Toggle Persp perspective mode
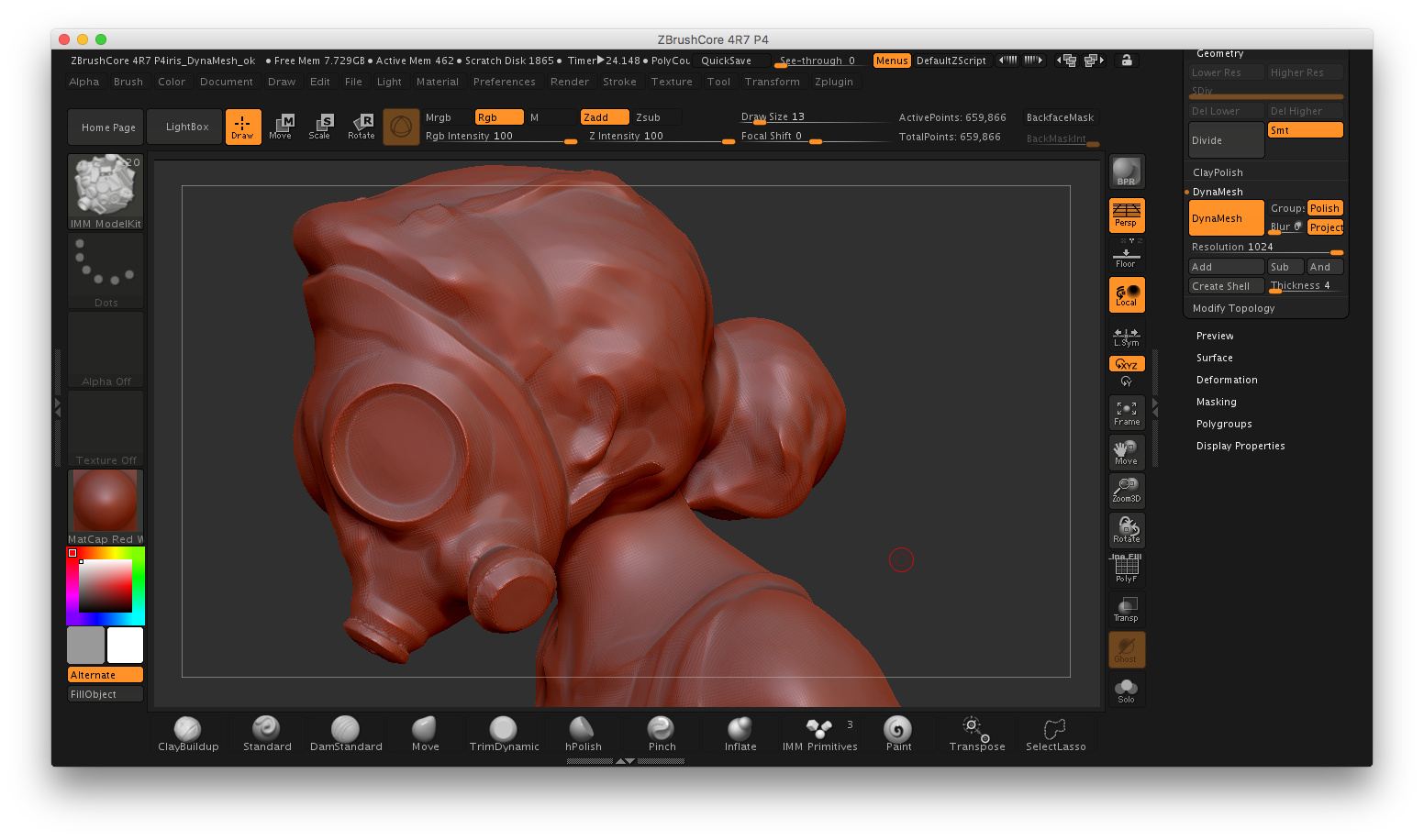 [1126, 216]
